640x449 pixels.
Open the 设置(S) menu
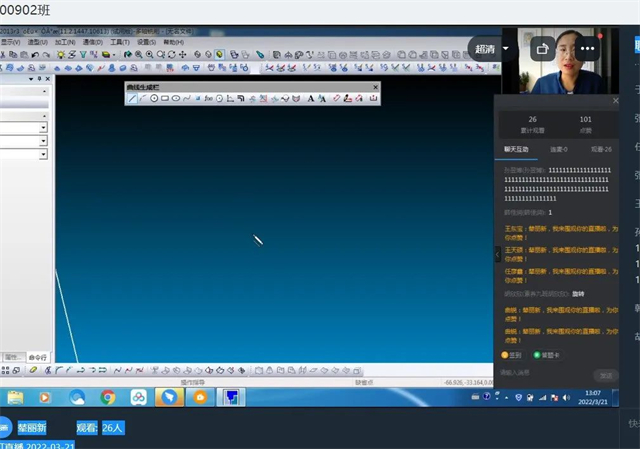coord(146,42)
